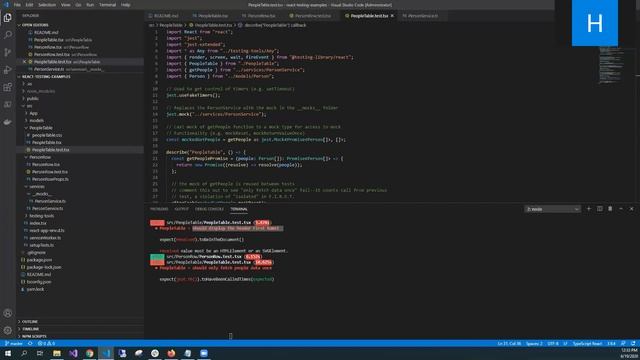Open File Explorer from taskbar

(x=57, y=353)
